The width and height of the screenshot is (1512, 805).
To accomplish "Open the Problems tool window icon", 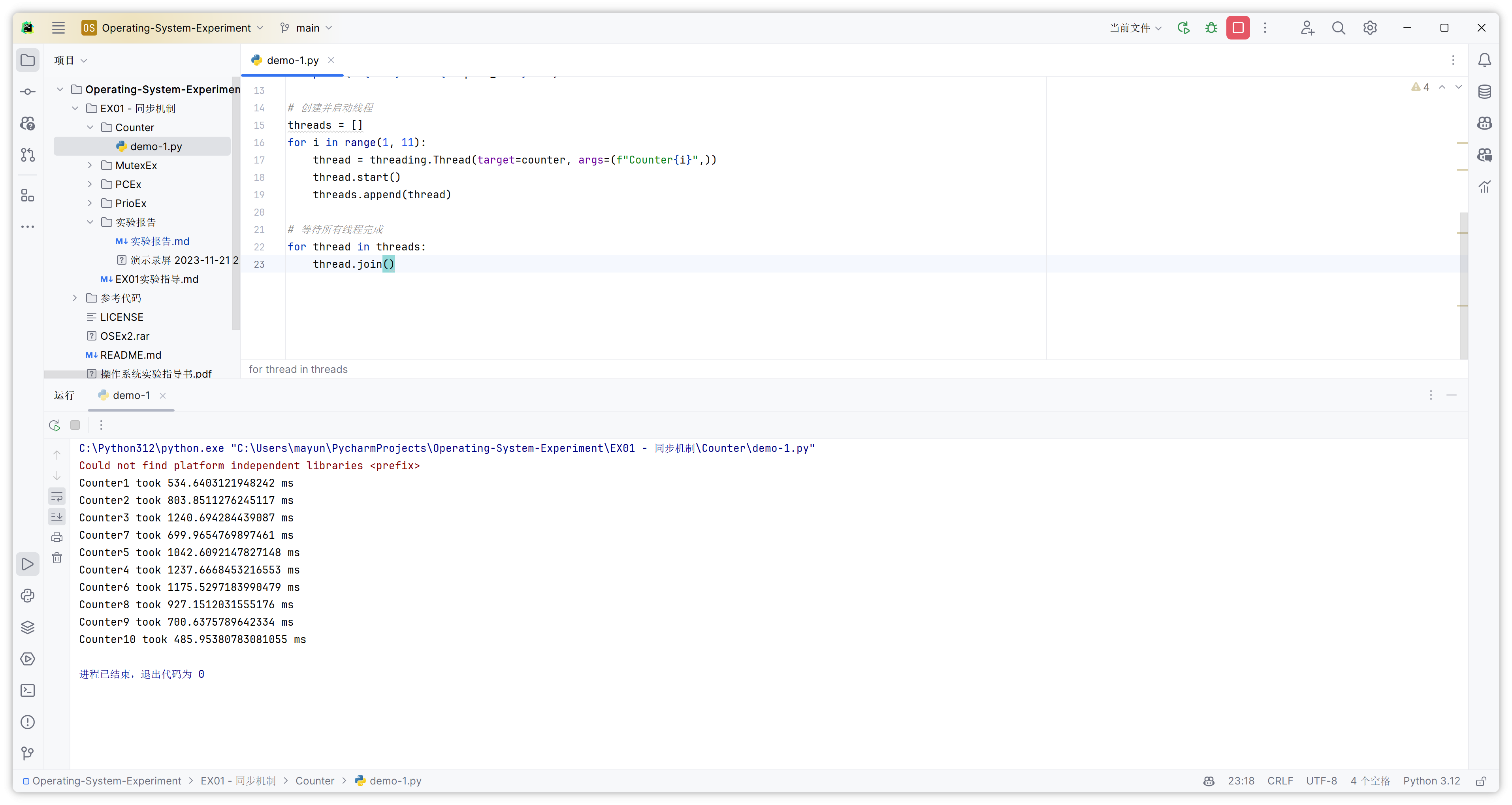I will coord(28,722).
